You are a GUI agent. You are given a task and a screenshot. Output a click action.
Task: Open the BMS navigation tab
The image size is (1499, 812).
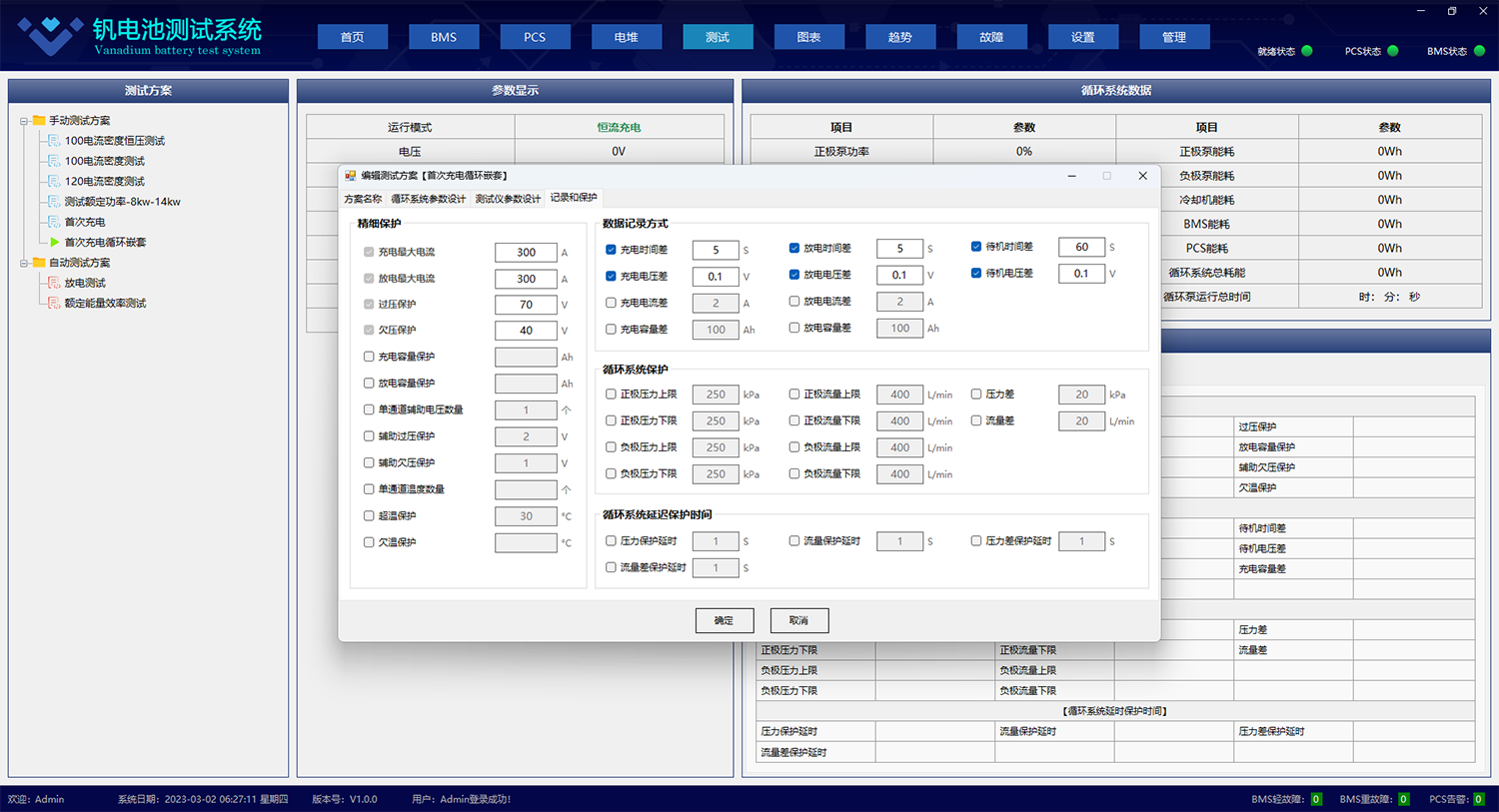[444, 37]
